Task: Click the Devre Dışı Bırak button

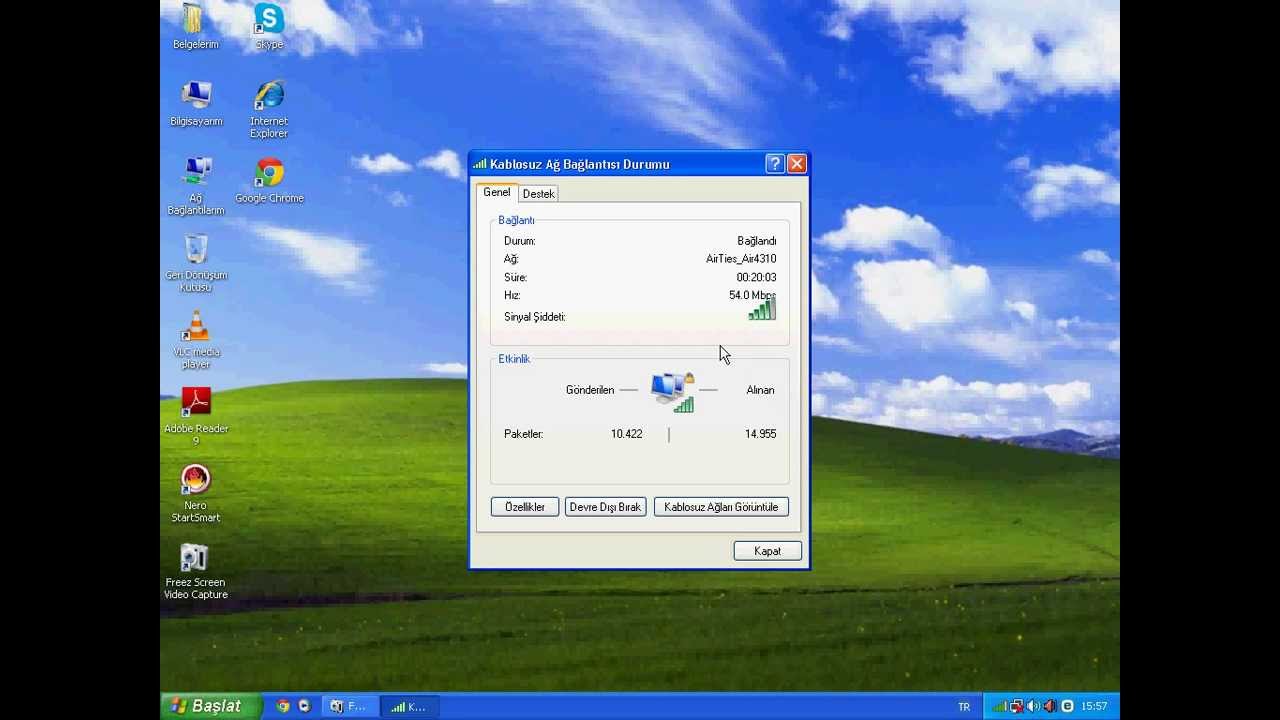Action: point(605,507)
